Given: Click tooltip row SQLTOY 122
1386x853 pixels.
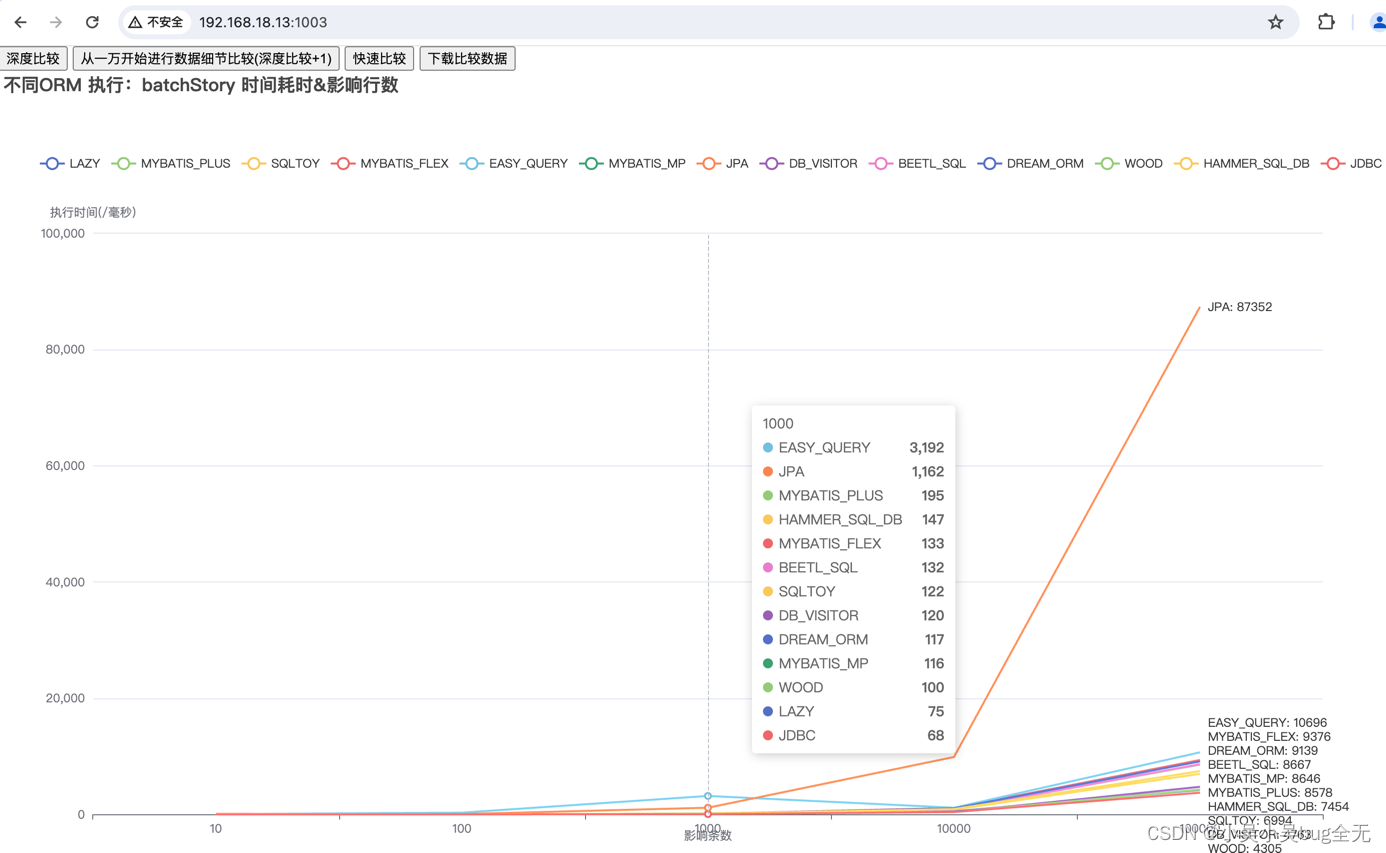Looking at the screenshot, I should (x=853, y=592).
